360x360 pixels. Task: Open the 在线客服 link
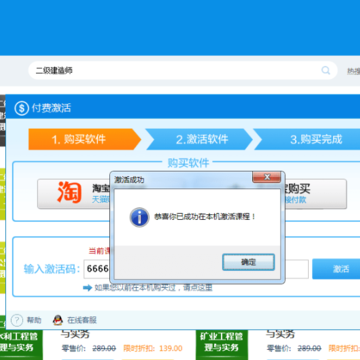coord(82,320)
